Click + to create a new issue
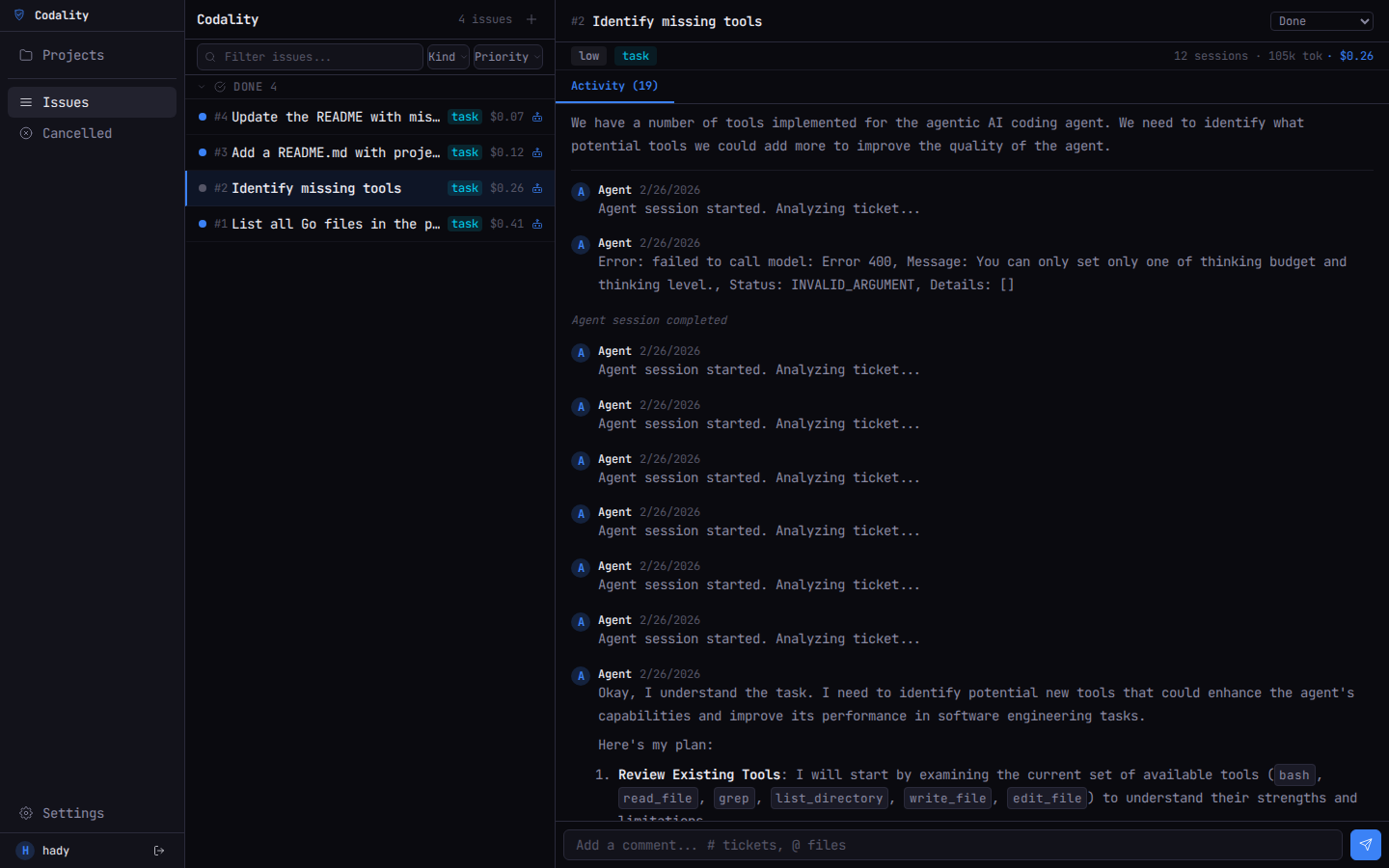 [x=531, y=19]
